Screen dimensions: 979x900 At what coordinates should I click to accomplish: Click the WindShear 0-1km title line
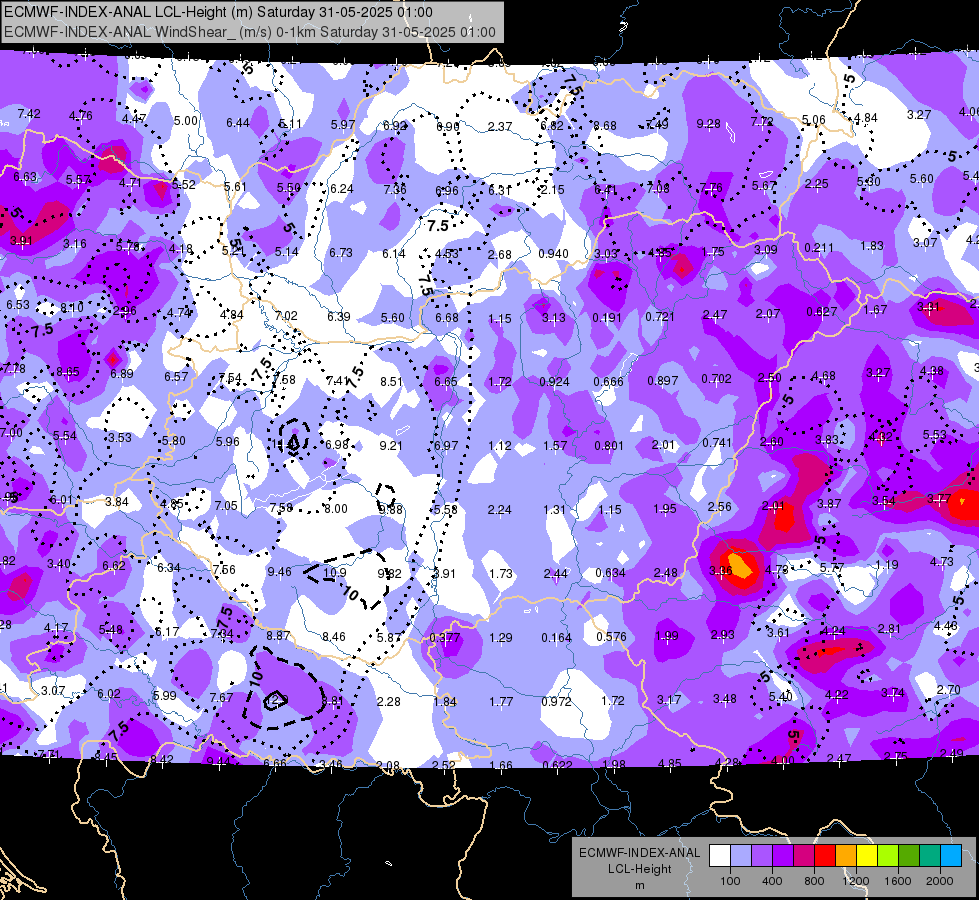250,32
